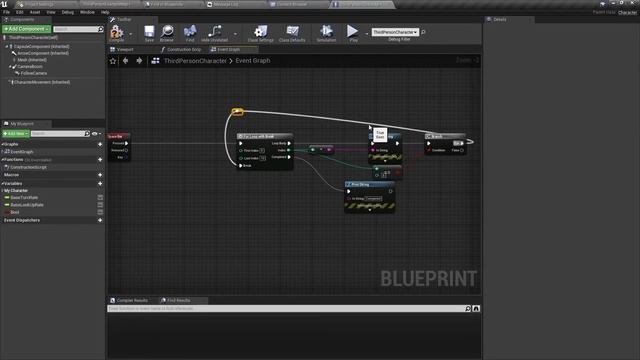Click the Unreal Engine logo icon

pyautogui.click(x=4, y=4)
